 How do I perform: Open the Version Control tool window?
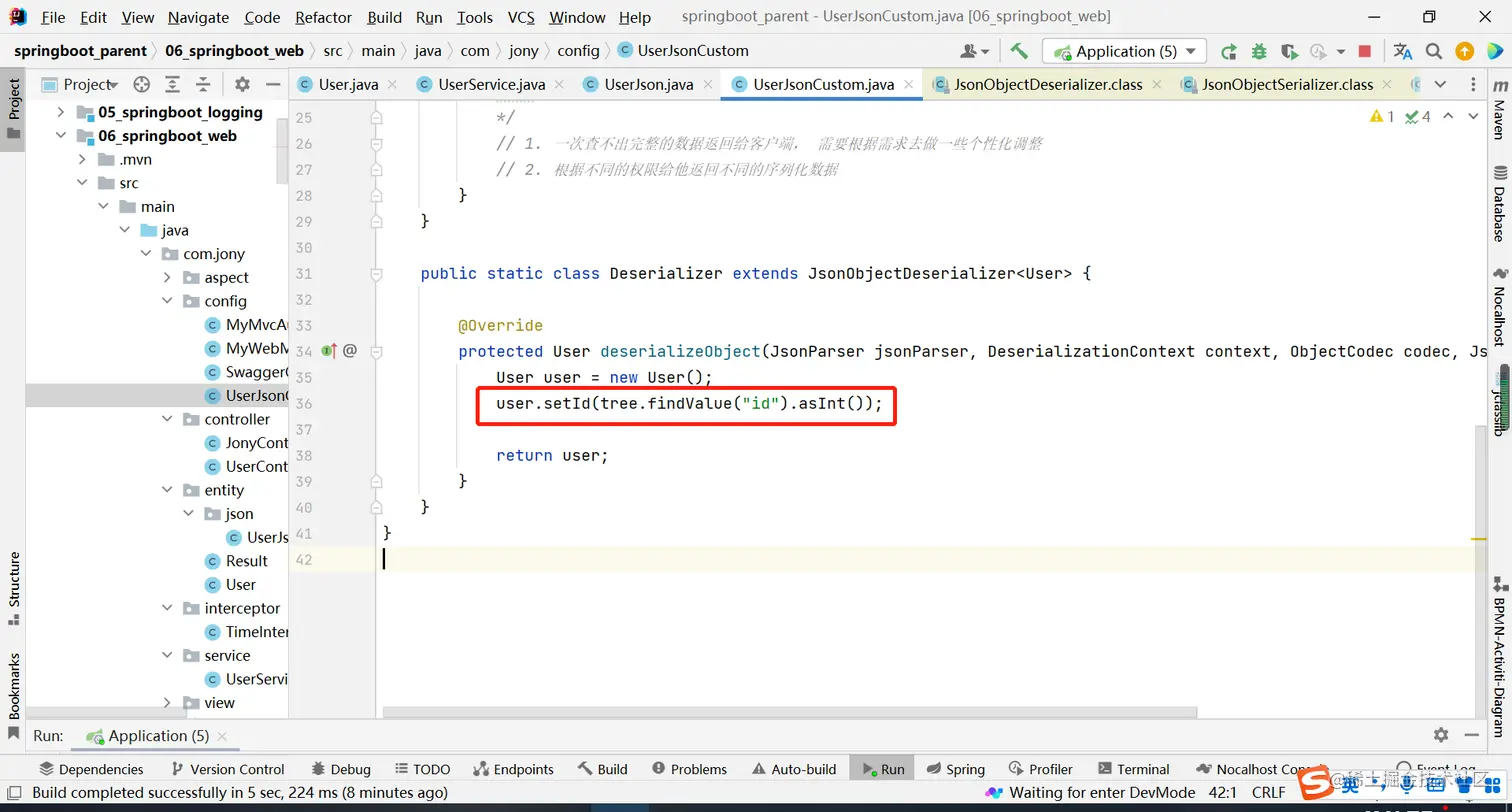[228, 769]
